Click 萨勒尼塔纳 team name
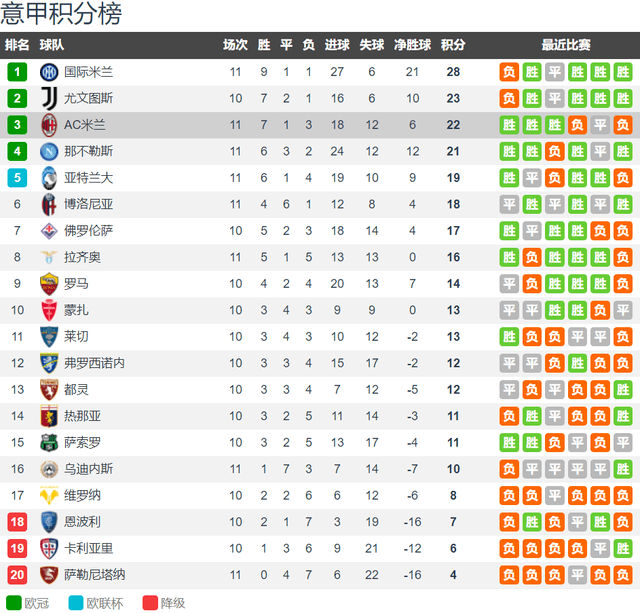The width and height of the screenshot is (640, 613). click(95, 575)
